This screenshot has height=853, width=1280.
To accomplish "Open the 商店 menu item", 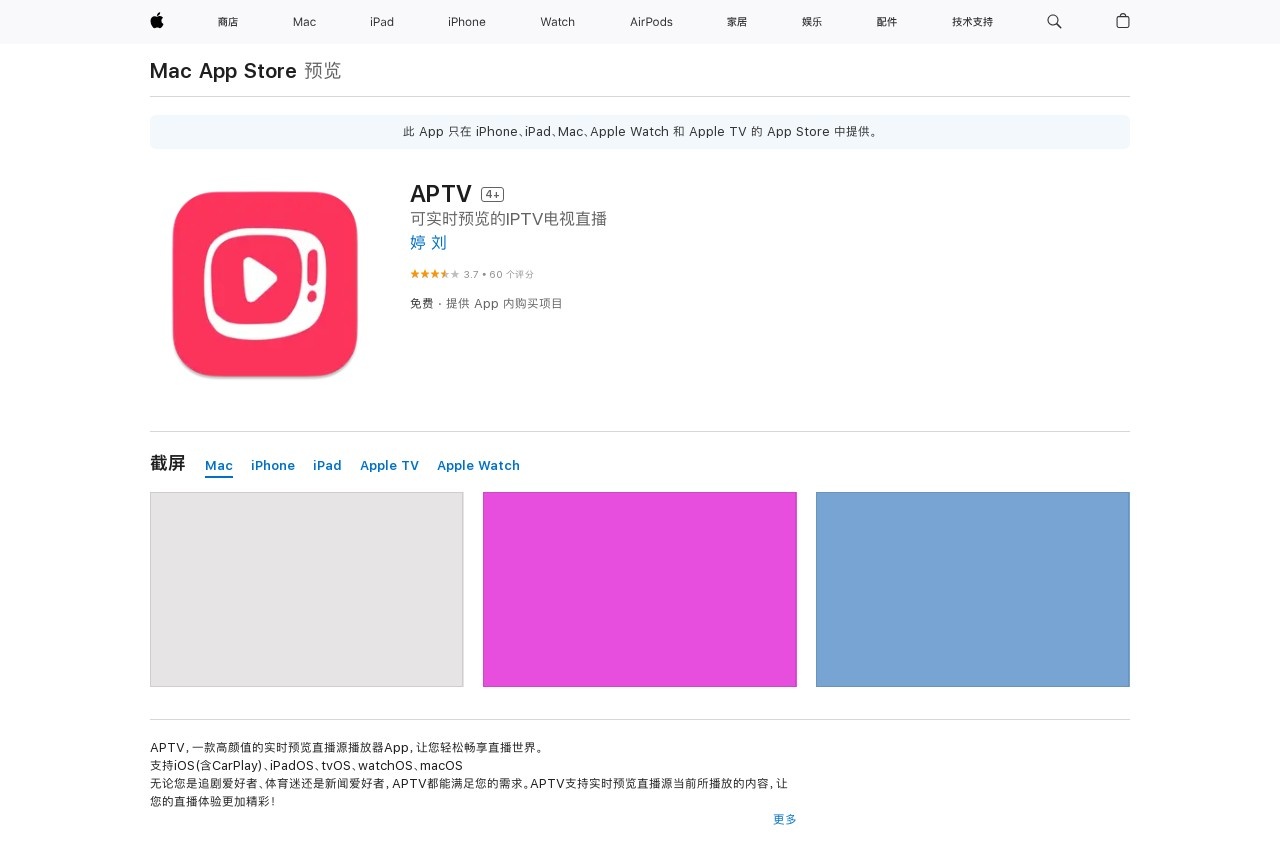I will pyautogui.click(x=228, y=22).
